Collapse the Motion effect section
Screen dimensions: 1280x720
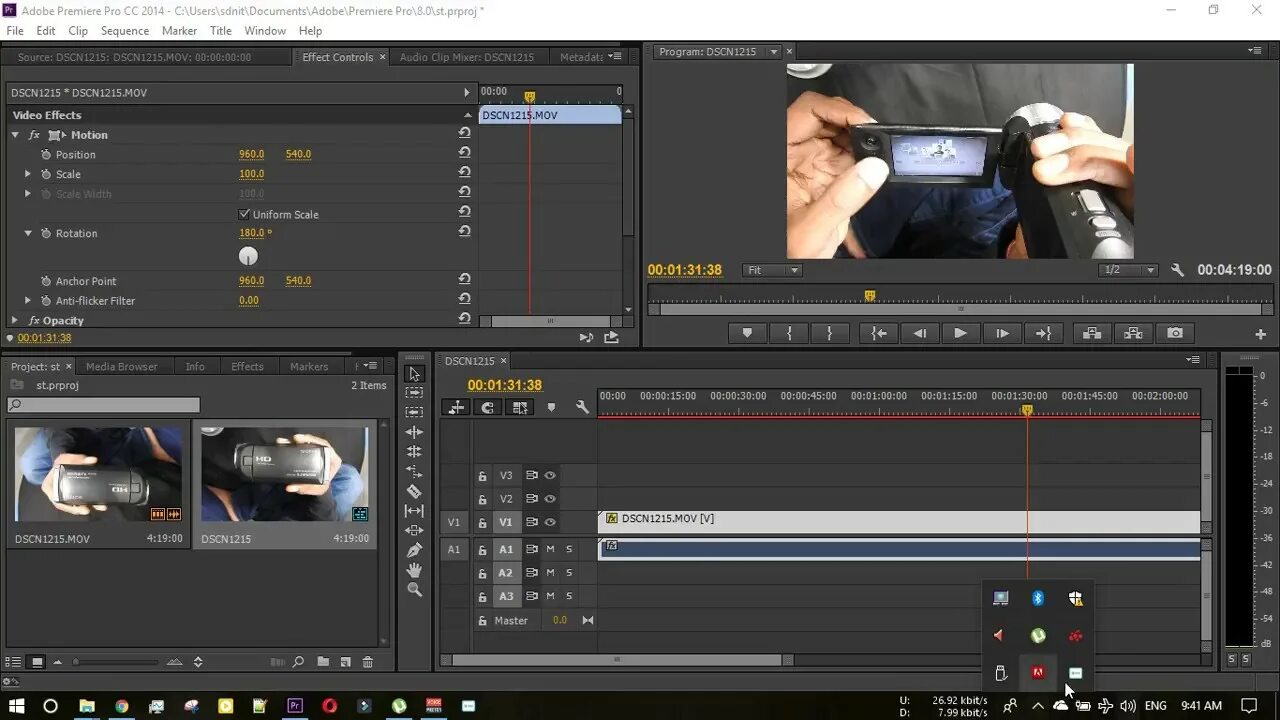pos(15,135)
